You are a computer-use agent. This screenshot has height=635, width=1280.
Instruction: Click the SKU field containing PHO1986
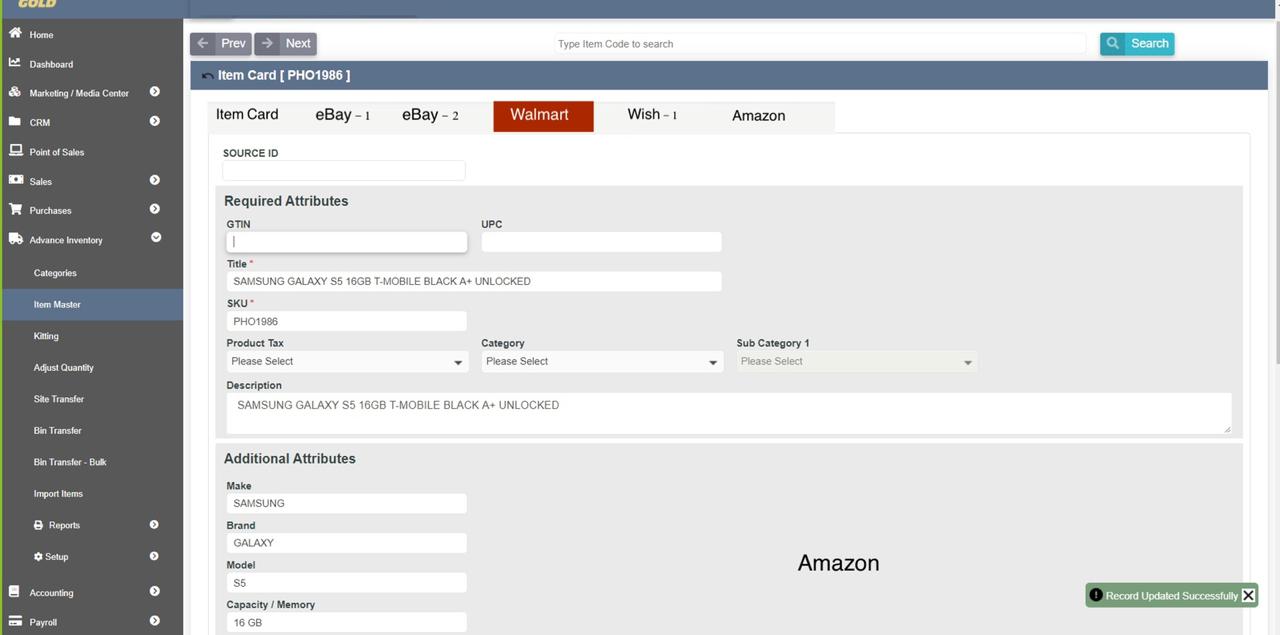point(347,321)
